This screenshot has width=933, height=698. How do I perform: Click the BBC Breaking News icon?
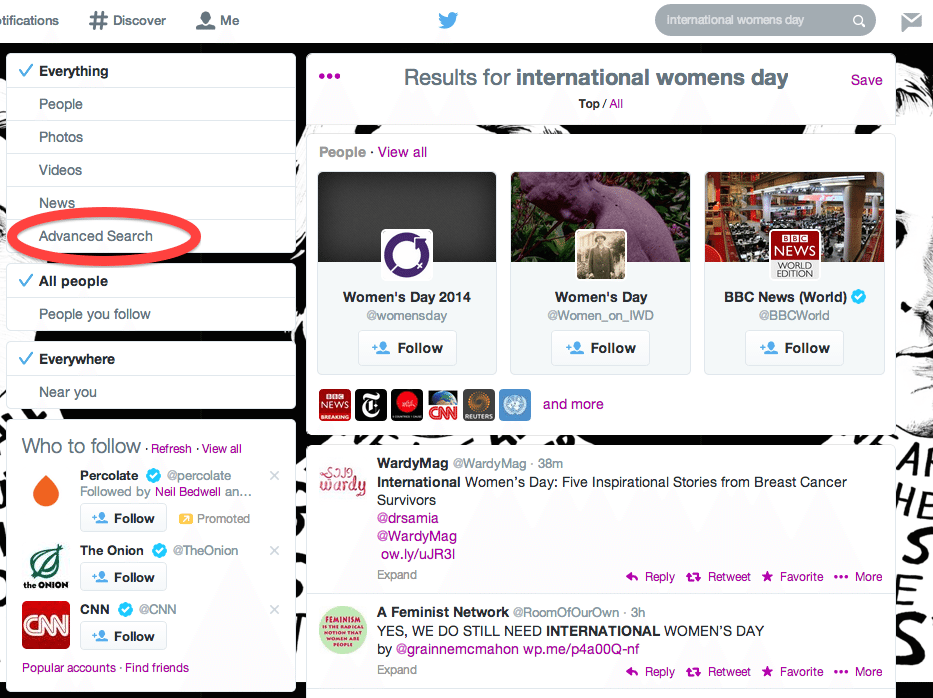pos(335,405)
